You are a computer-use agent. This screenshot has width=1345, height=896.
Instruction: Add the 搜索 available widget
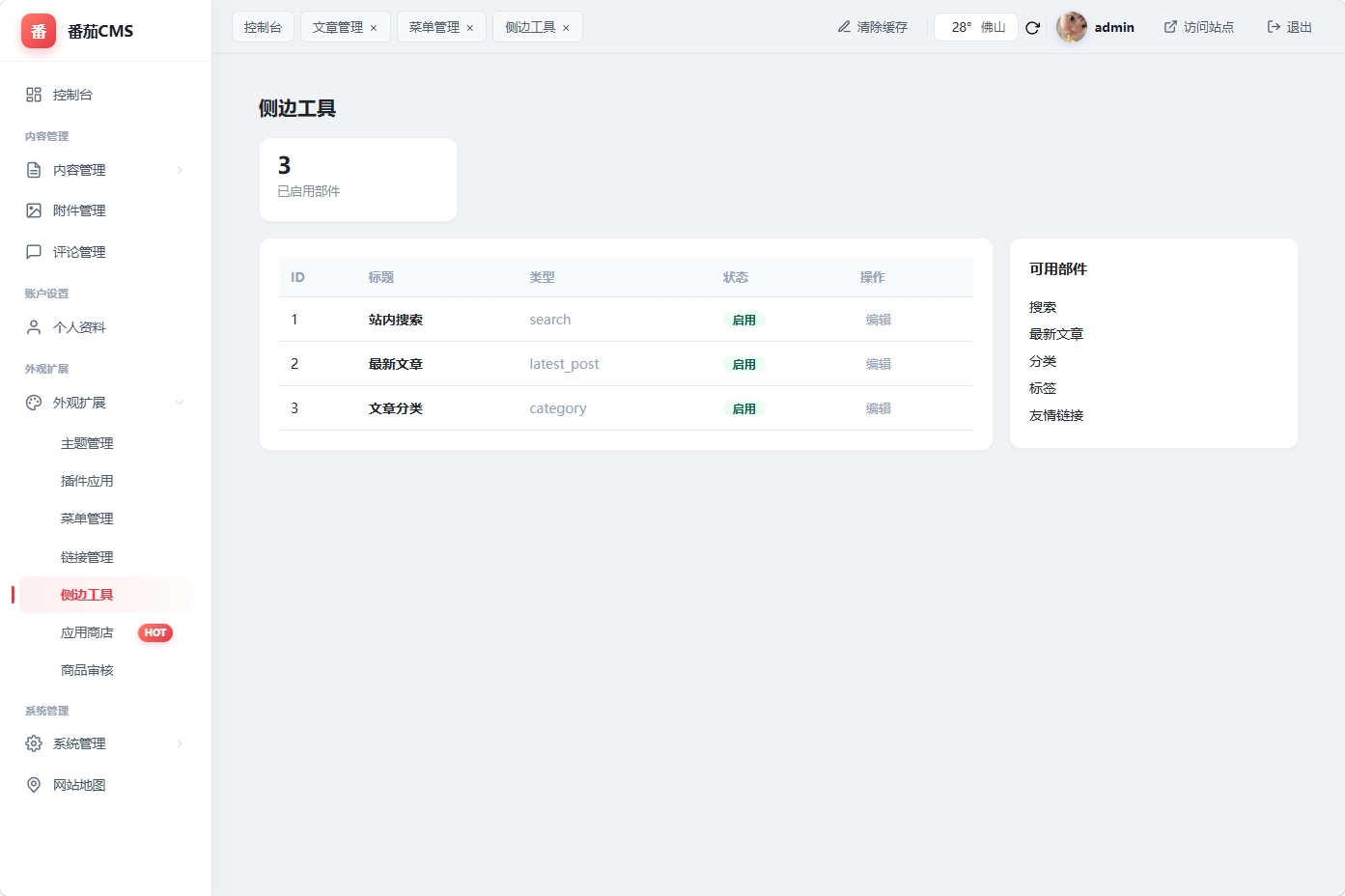[1043, 307]
